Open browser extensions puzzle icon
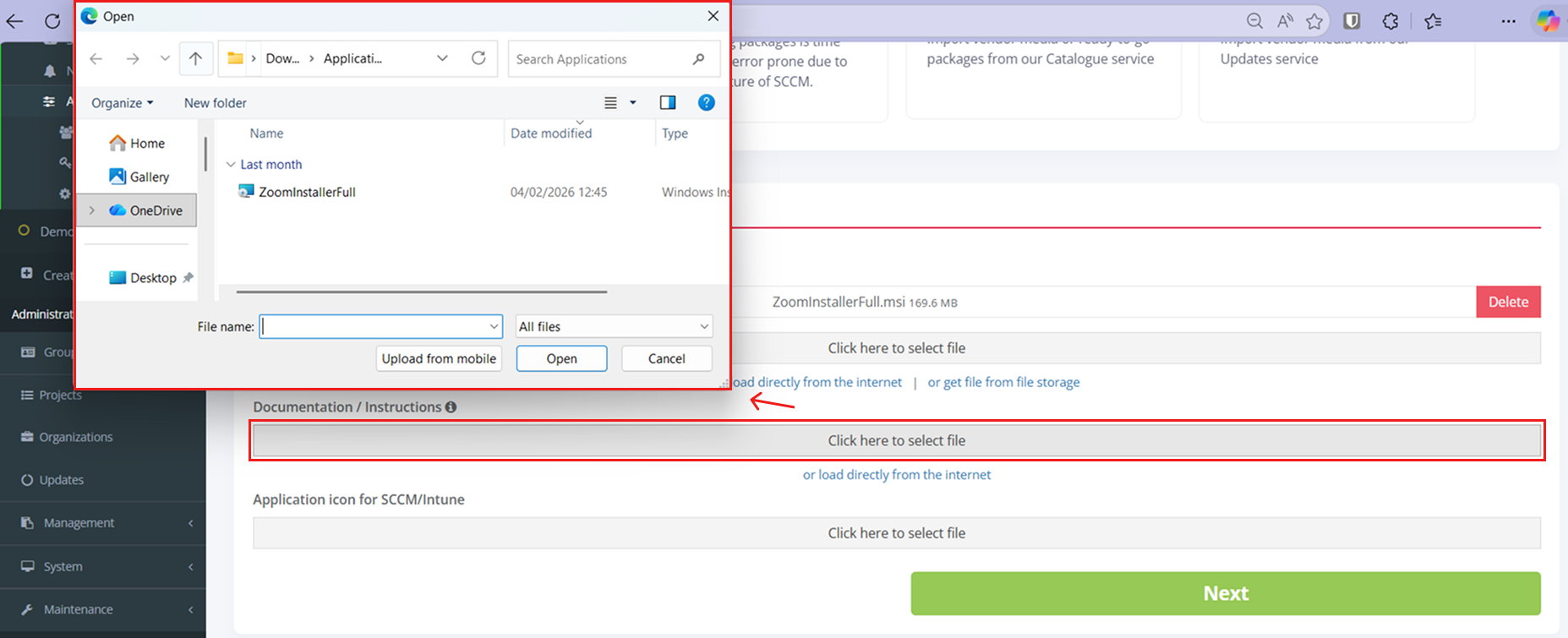Viewport: 1568px width, 638px height. click(1390, 21)
